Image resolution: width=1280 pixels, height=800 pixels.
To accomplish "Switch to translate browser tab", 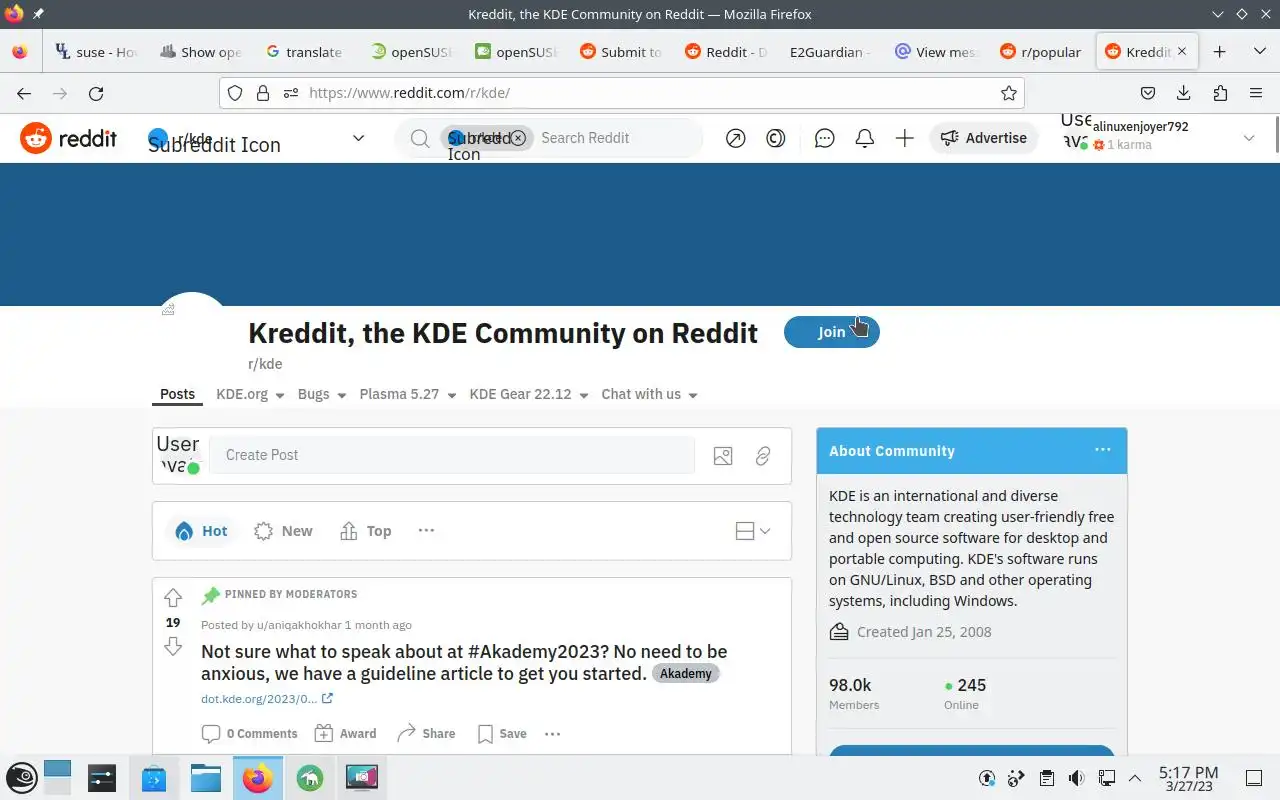I will [304, 52].
